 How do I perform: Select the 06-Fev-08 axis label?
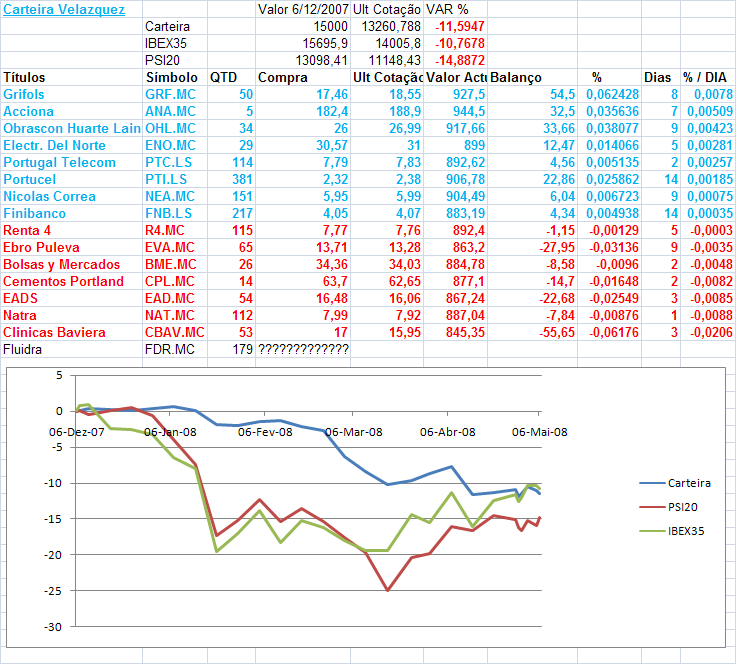pyautogui.click(x=265, y=432)
